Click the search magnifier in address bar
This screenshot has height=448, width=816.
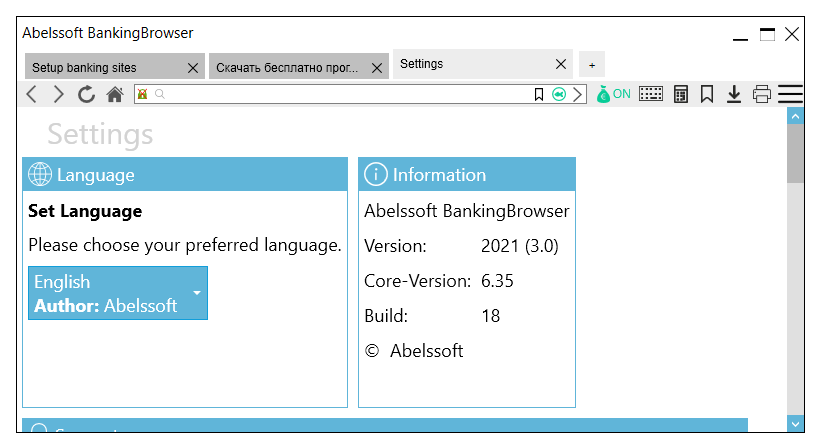click(x=160, y=94)
